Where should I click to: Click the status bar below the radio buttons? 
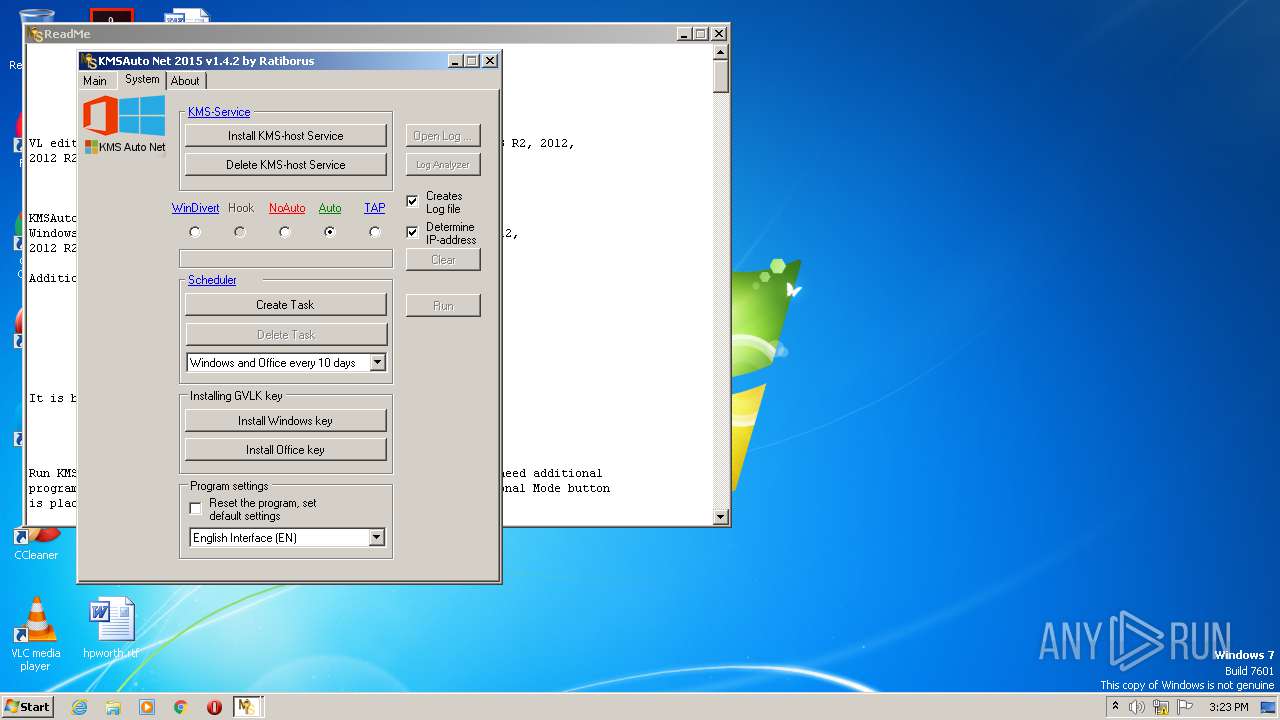pyautogui.click(x=286, y=258)
